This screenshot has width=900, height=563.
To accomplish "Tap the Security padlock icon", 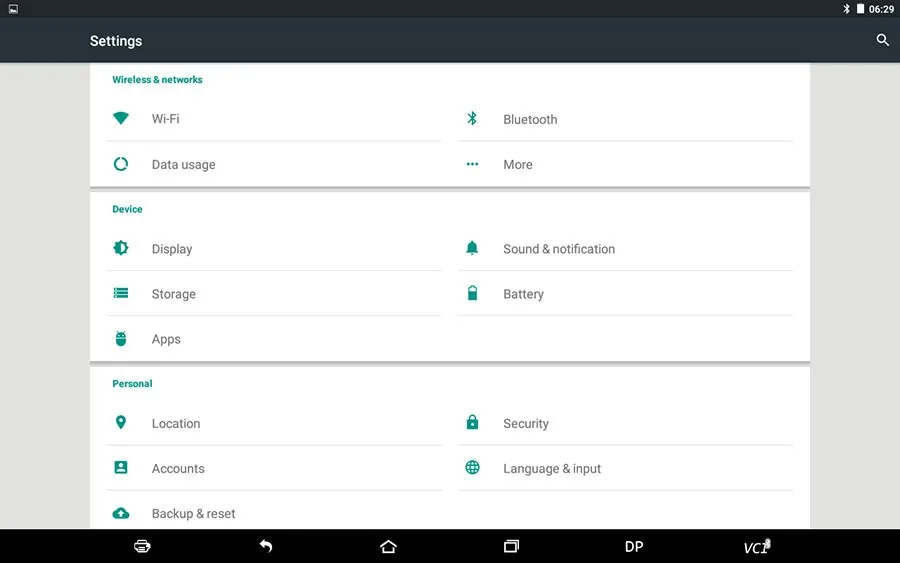I will click(x=472, y=422).
